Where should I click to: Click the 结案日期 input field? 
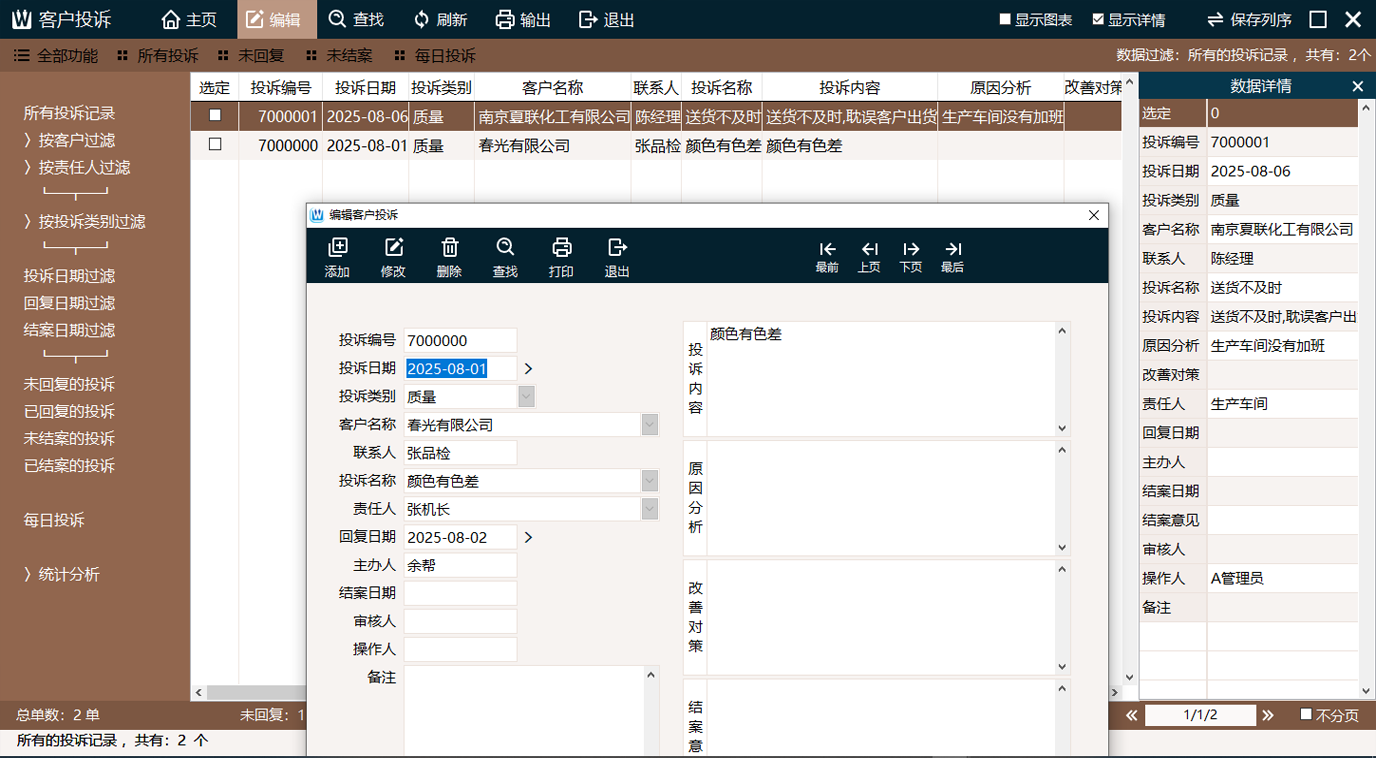(x=460, y=593)
